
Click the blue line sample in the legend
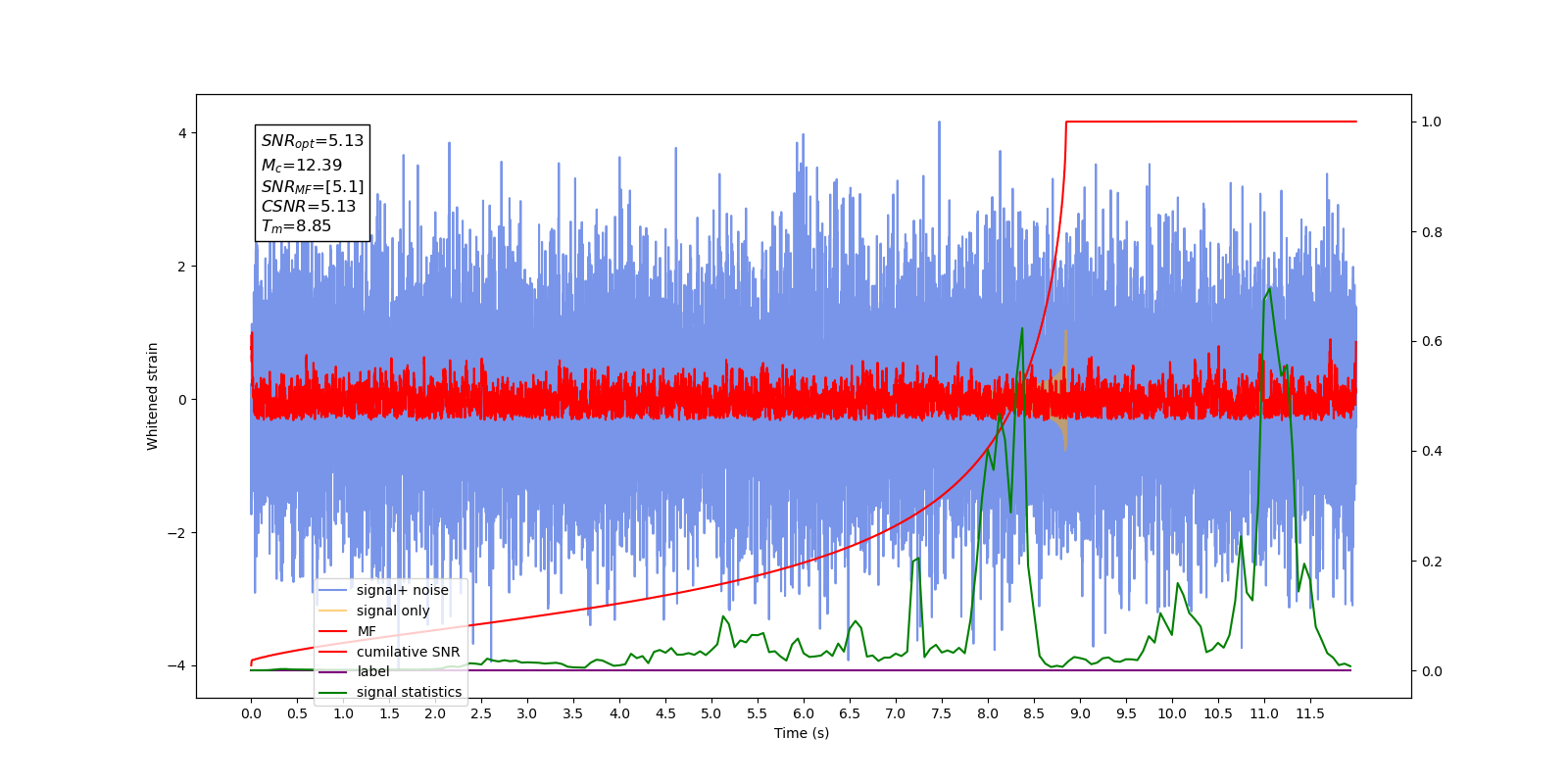pyautogui.click(x=335, y=590)
